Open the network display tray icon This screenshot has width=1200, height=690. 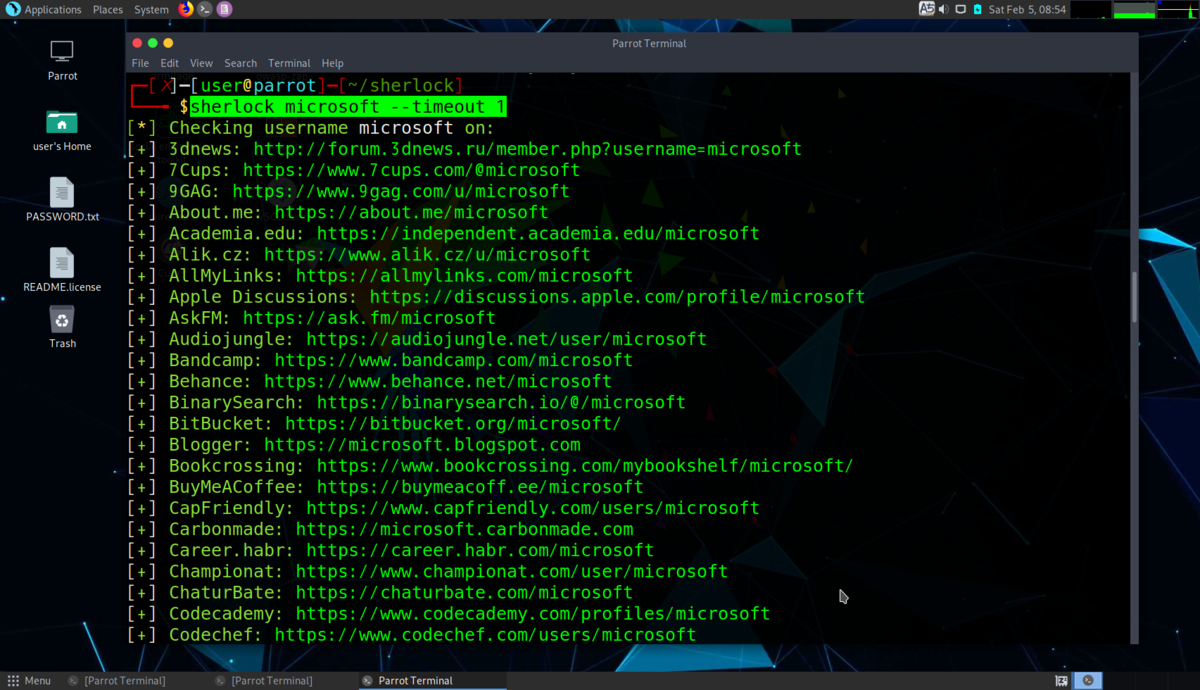(961, 9)
